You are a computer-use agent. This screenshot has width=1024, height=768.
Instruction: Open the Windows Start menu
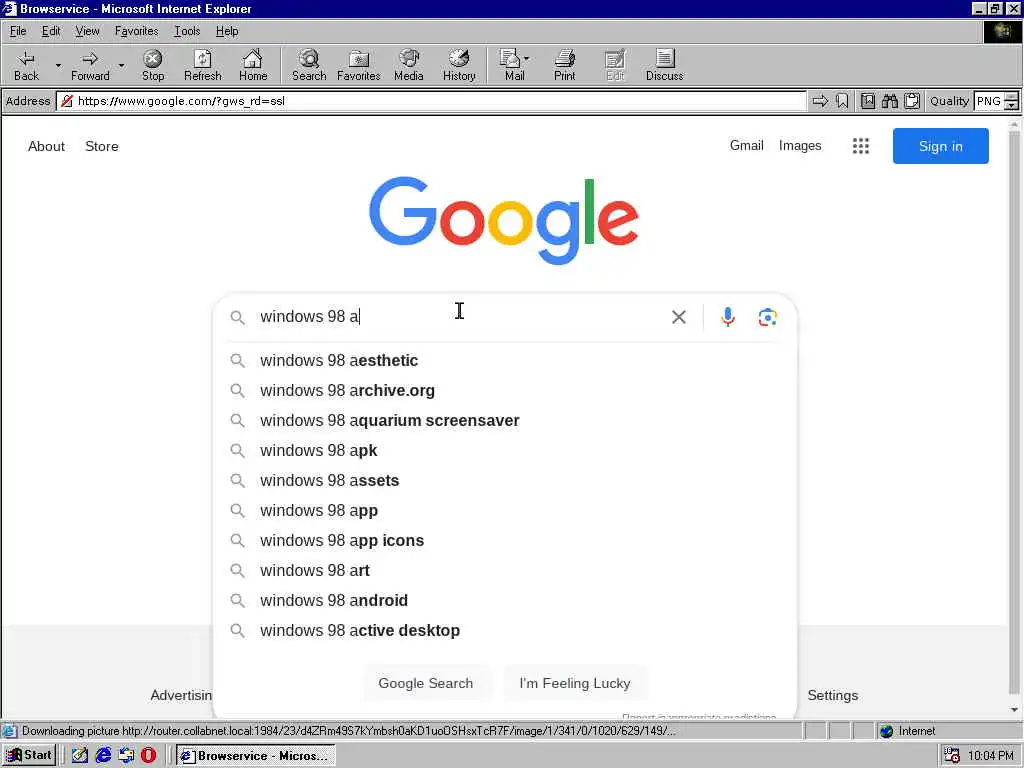point(29,756)
